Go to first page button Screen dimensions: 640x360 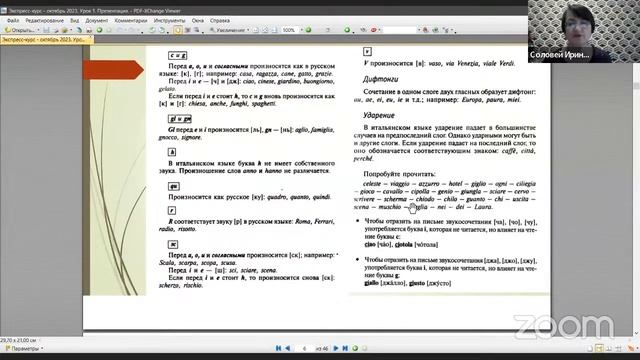tap(278, 348)
